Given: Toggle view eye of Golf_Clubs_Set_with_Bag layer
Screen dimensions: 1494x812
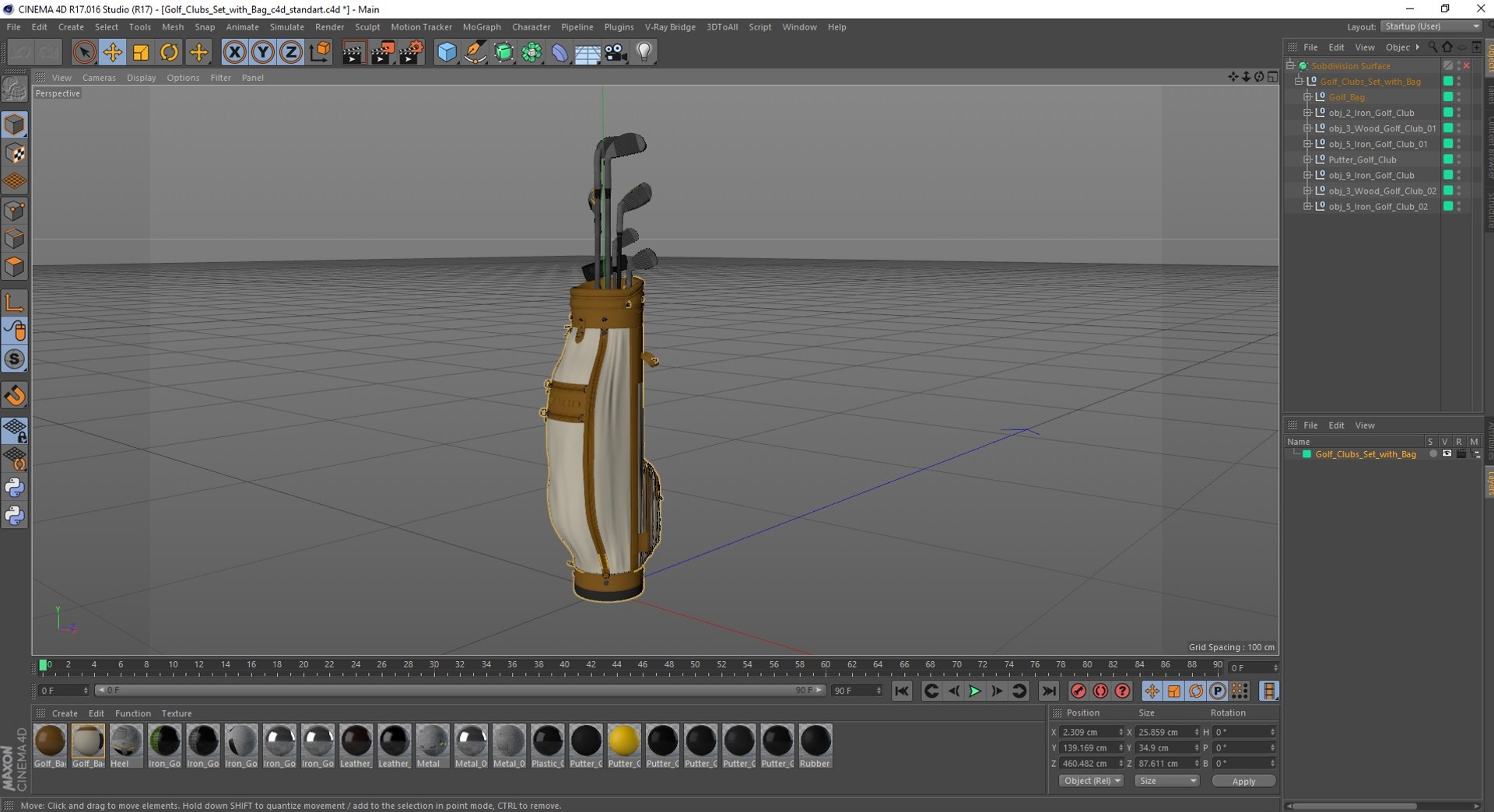Looking at the screenshot, I should pyautogui.click(x=1447, y=453).
